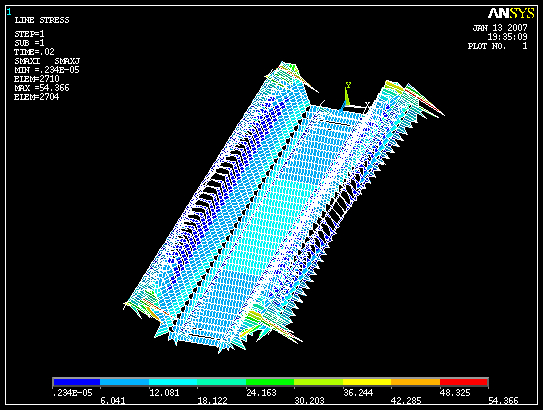Image resolution: width=543 pixels, height=410 pixels.
Task: Click the ANSYS logo
Action: tap(511, 14)
